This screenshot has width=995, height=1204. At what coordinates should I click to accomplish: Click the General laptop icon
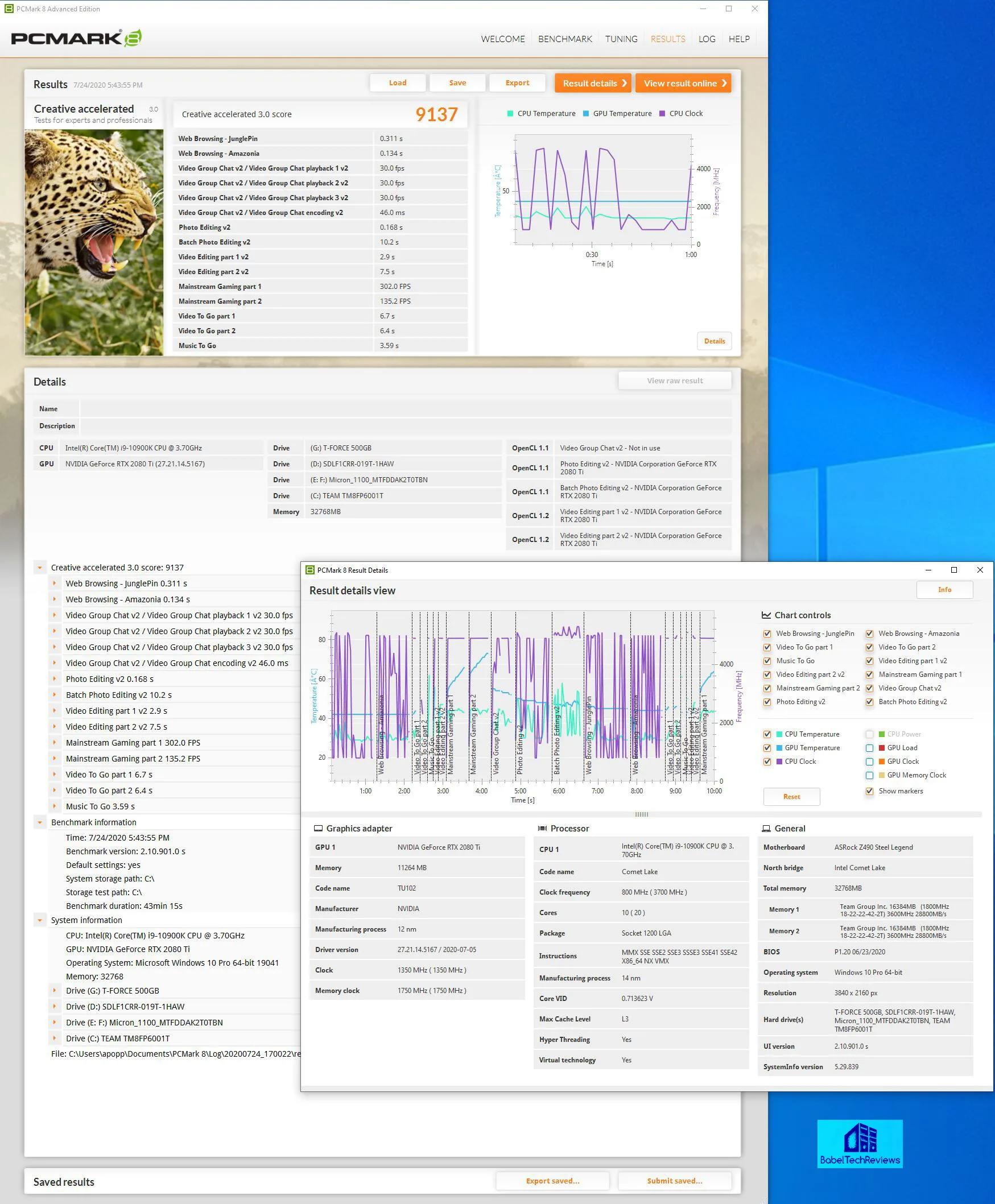[x=766, y=829]
